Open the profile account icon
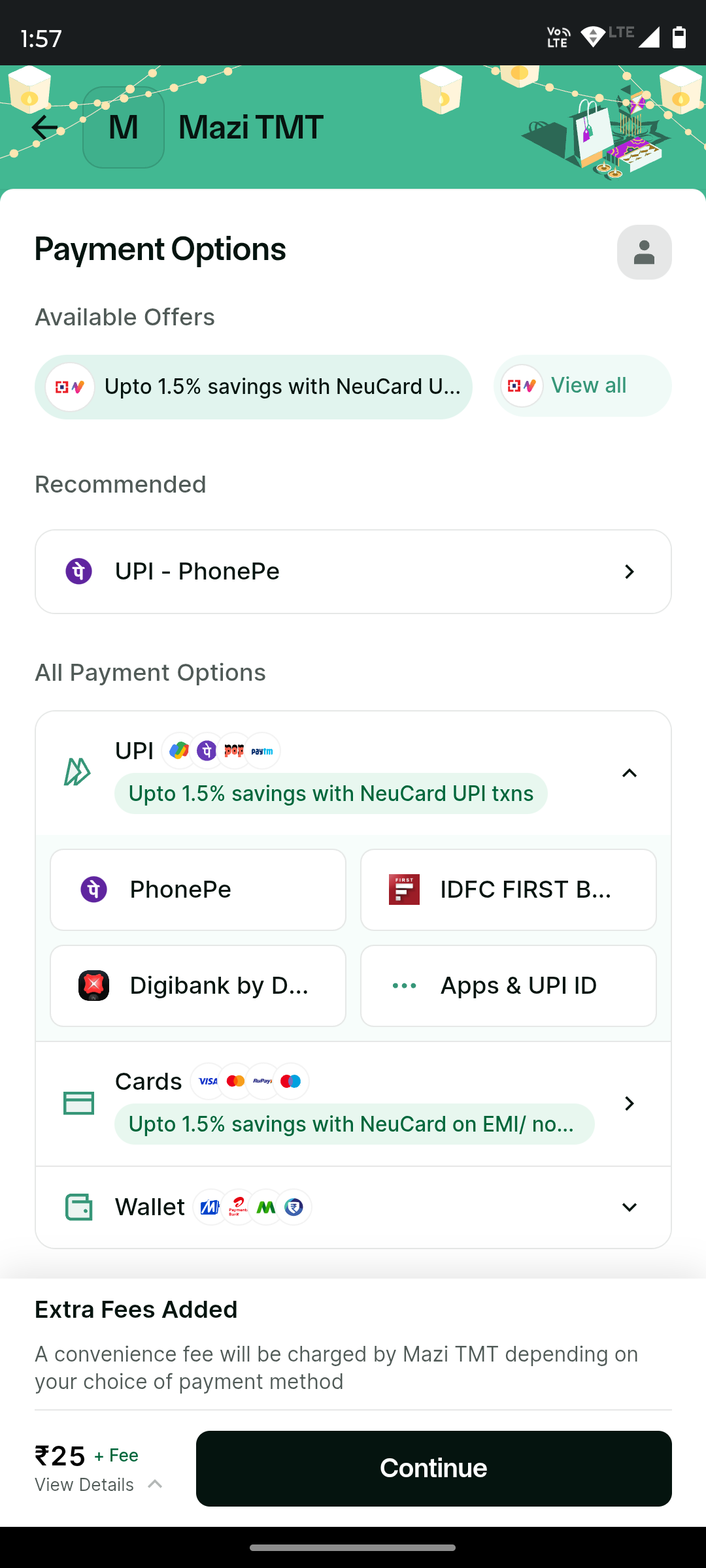706x1568 pixels. click(x=644, y=252)
